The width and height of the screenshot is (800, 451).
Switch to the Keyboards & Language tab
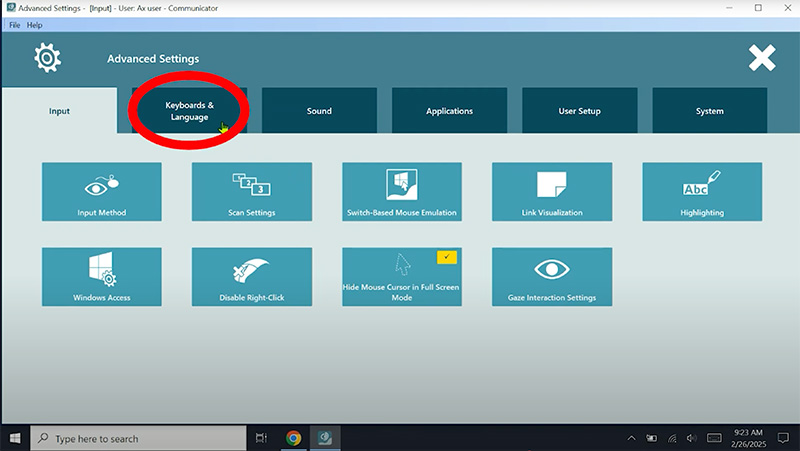click(189, 110)
